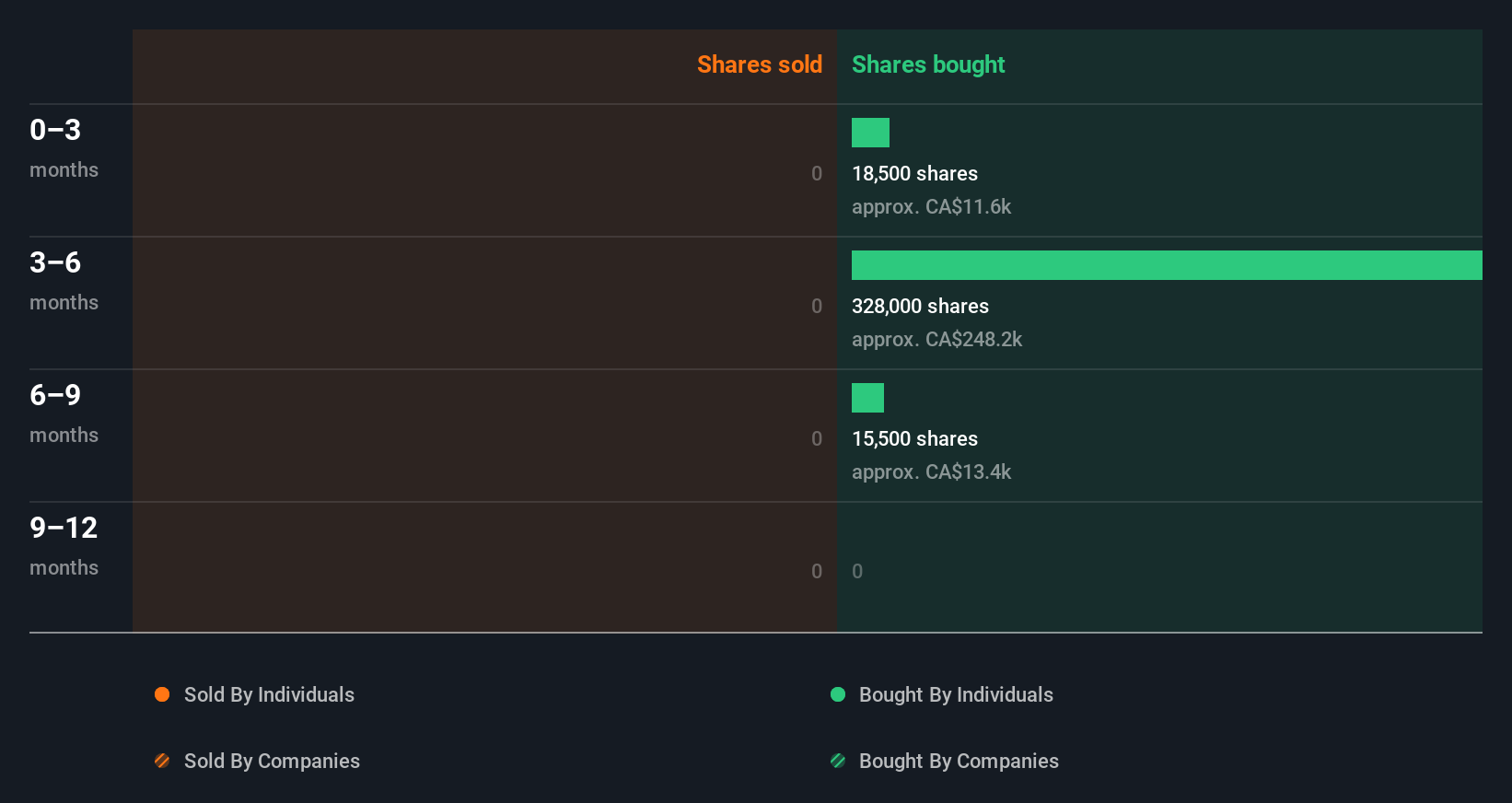Image resolution: width=1512 pixels, height=803 pixels.
Task: Click the shares sold 0 in 9–12 months row
Action: click(817, 571)
